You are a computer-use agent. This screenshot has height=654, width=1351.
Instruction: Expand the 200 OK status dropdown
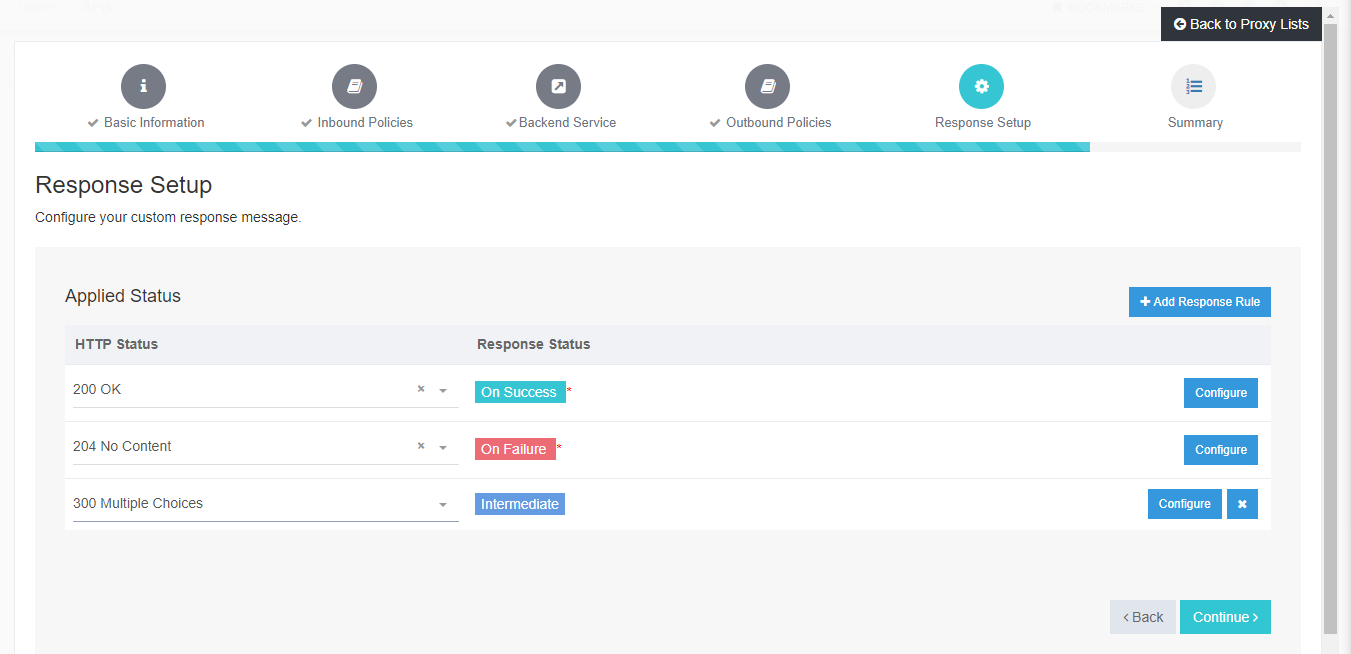pos(443,390)
